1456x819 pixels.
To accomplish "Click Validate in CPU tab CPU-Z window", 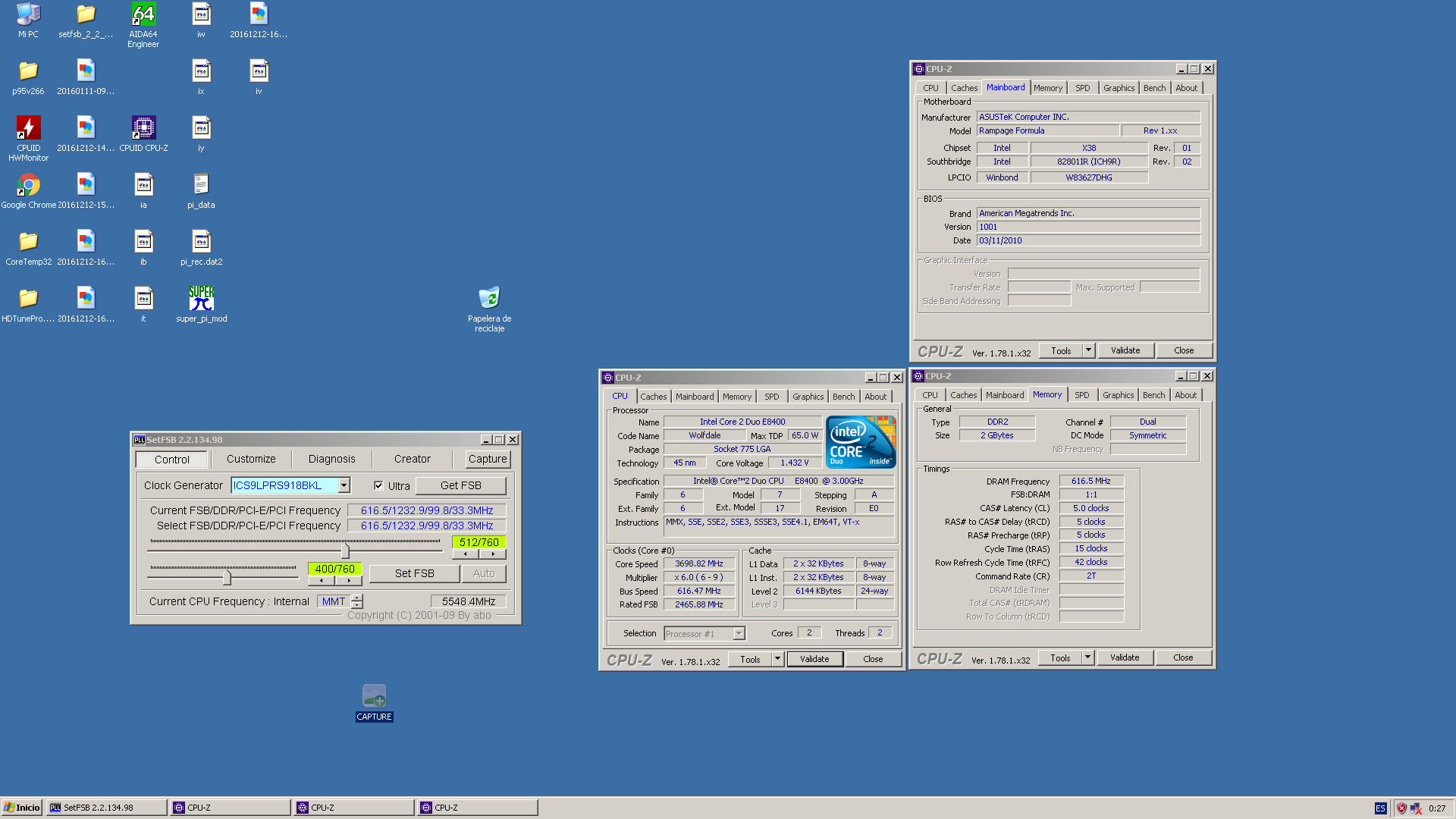I will coord(814,659).
